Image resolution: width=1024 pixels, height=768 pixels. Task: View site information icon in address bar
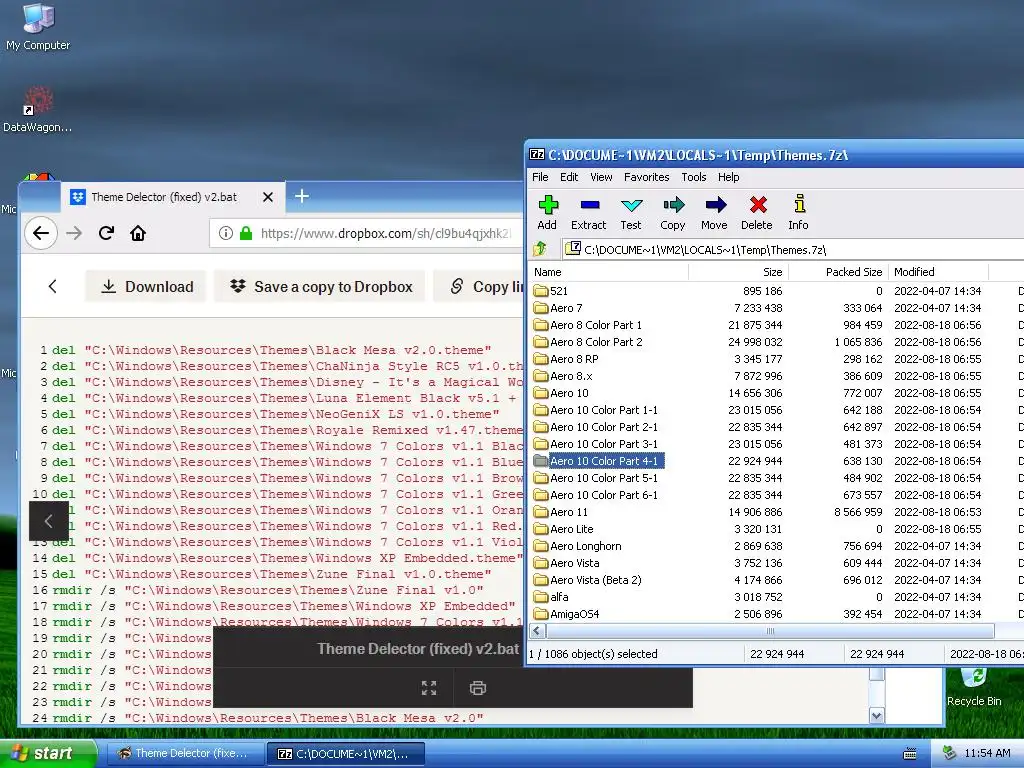tap(226, 233)
